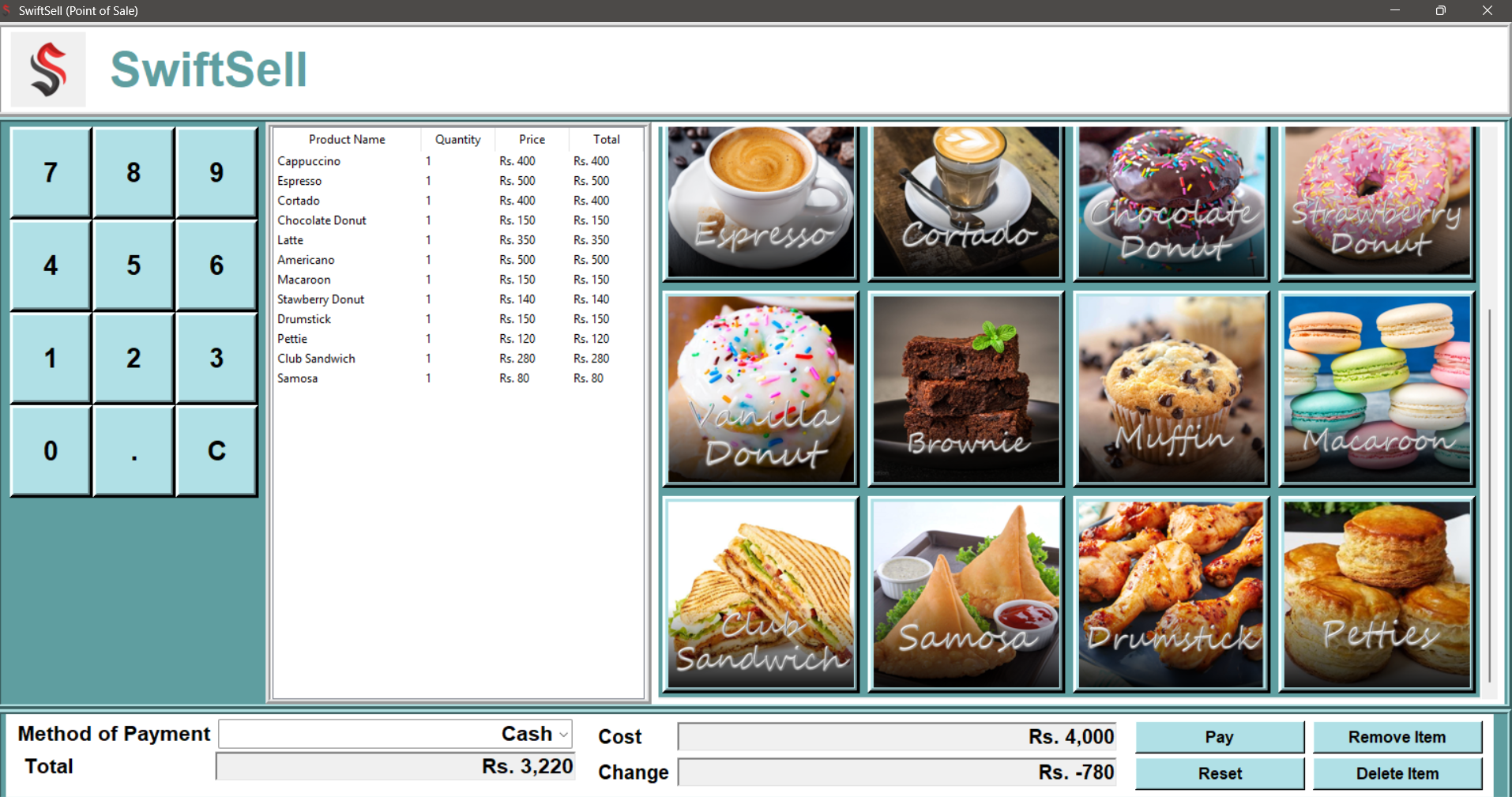
Task: Tap keypad number 2
Action: click(x=134, y=358)
